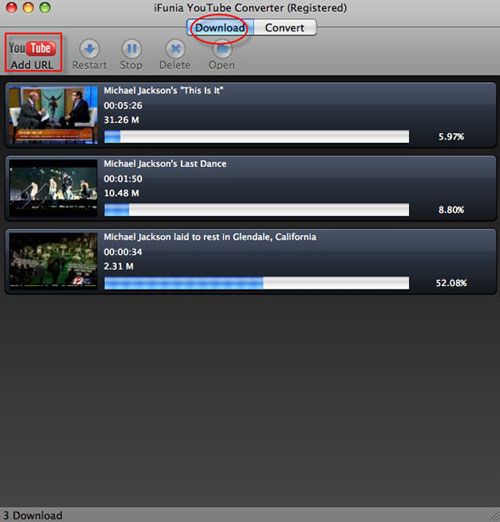Click the 8.80% progress value
This screenshot has width=500, height=522.
point(451,210)
